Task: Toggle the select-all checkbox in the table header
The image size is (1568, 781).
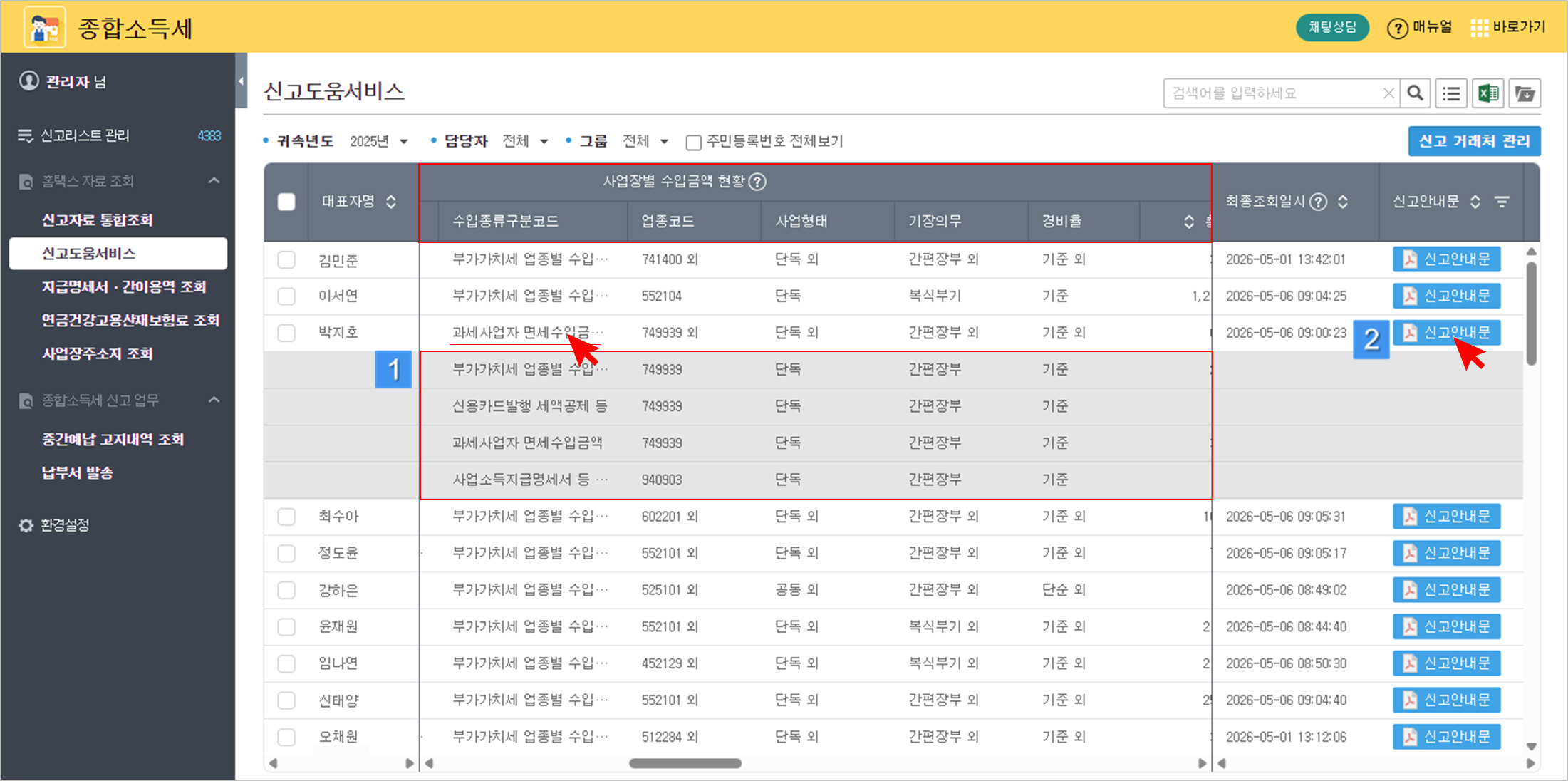Action: (286, 202)
